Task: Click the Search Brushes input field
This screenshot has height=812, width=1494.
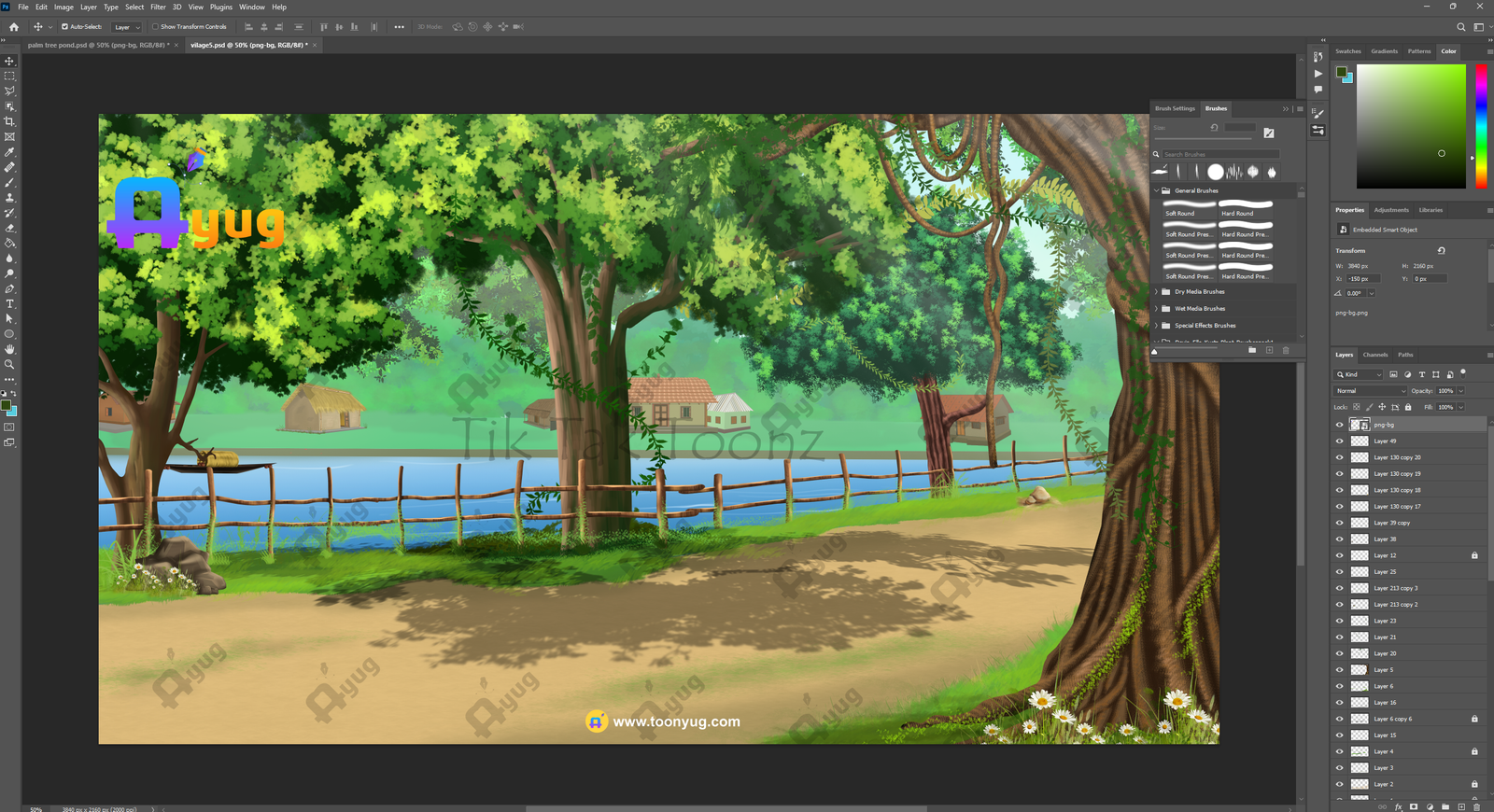Action: click(x=1219, y=154)
